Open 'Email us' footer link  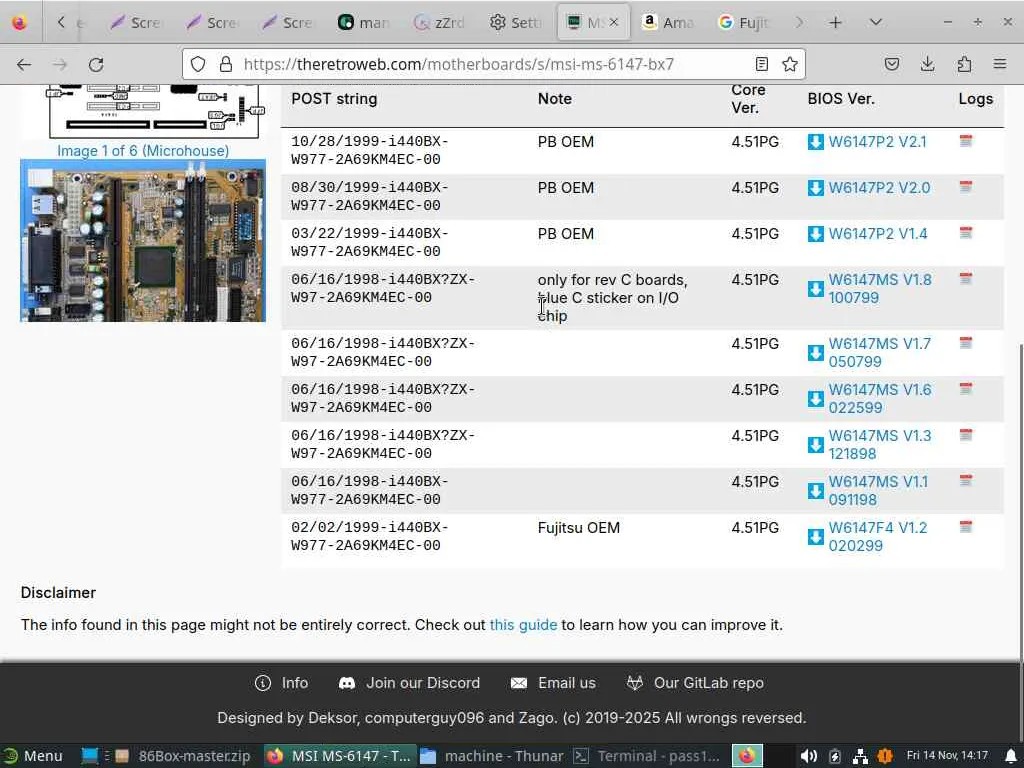click(553, 683)
